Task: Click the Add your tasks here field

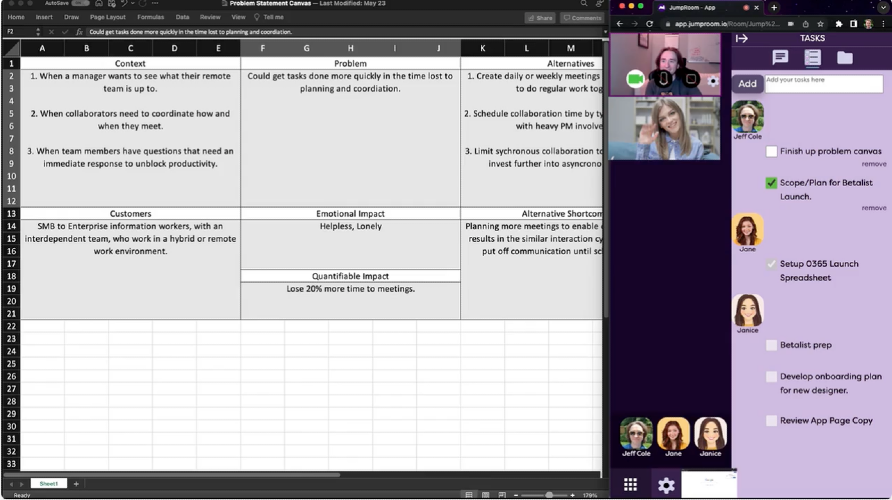Action: tap(824, 84)
